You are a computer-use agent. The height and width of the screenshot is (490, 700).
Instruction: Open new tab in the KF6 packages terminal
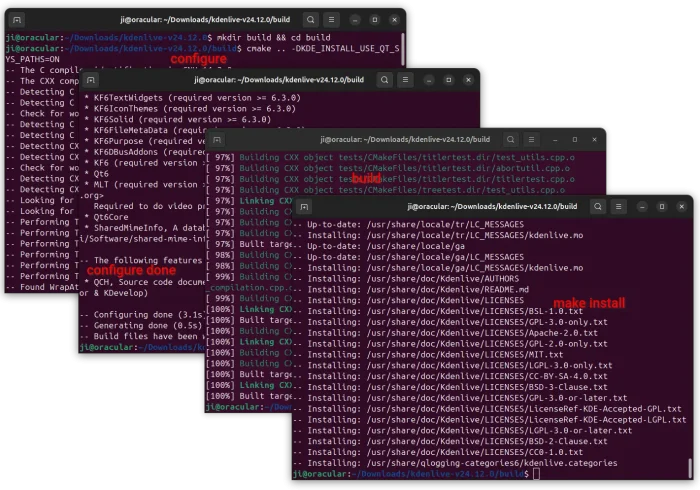(91, 80)
